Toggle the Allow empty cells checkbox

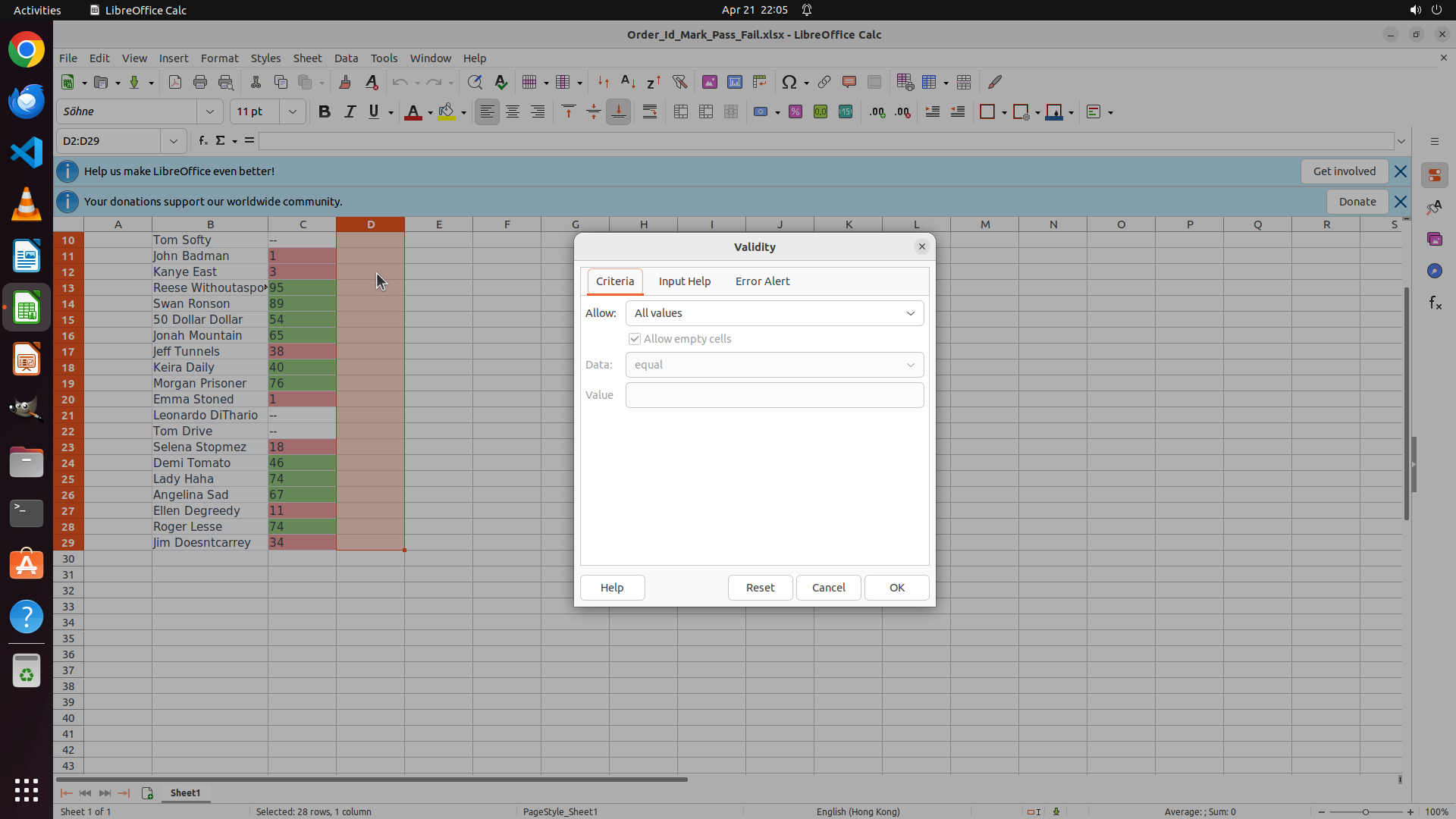[635, 339]
